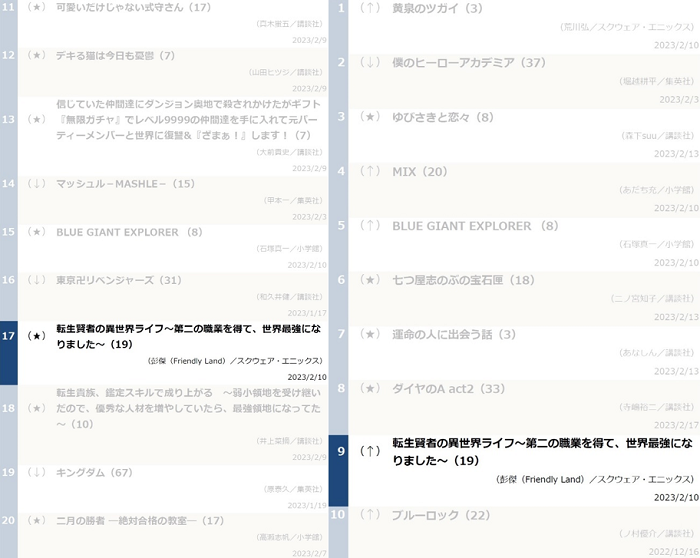Click the date 2023/2/10 in highlighted rank 9 row
Screen dimensions: 700x558
(x=676, y=498)
